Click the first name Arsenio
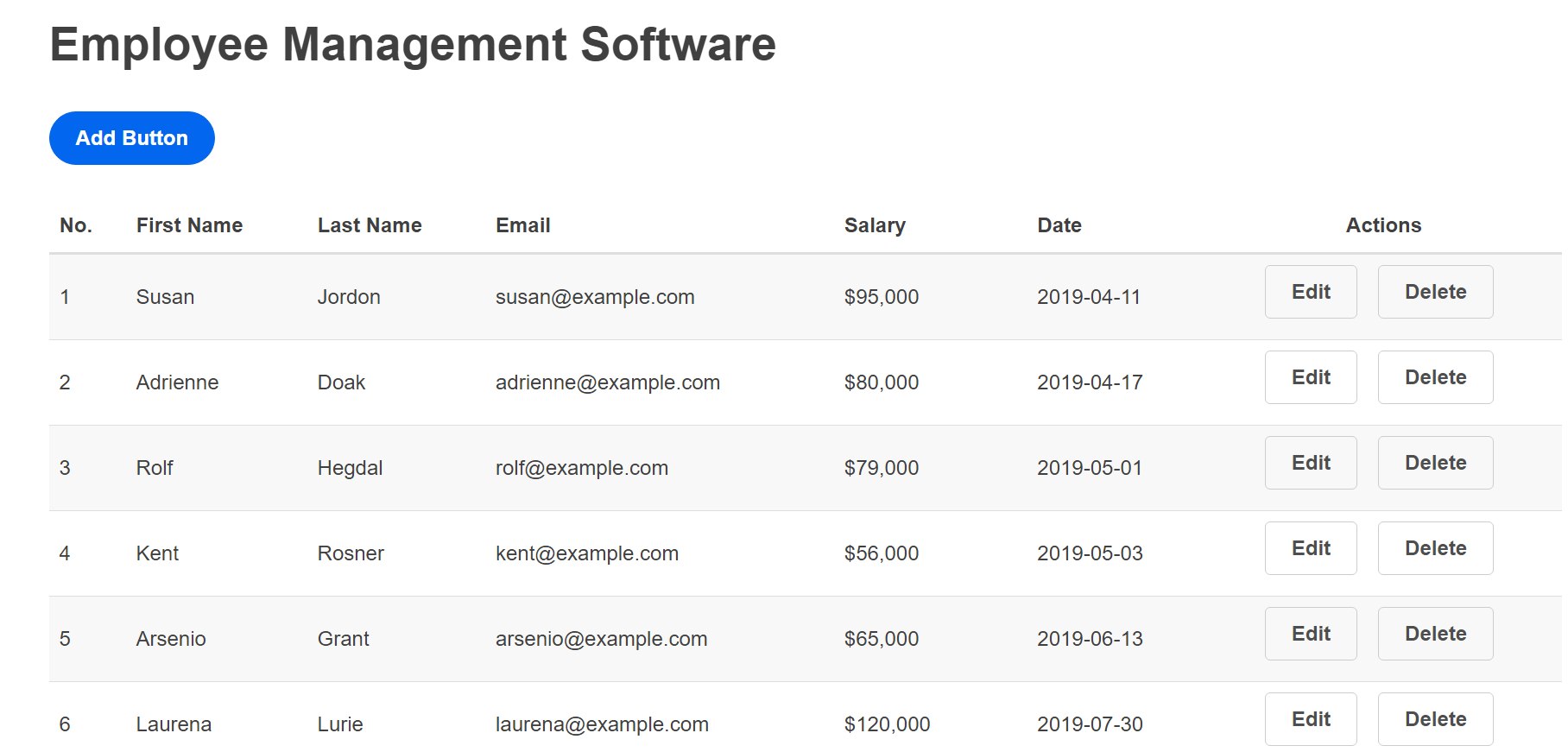Viewport: 1568px width, 752px height. [x=171, y=639]
